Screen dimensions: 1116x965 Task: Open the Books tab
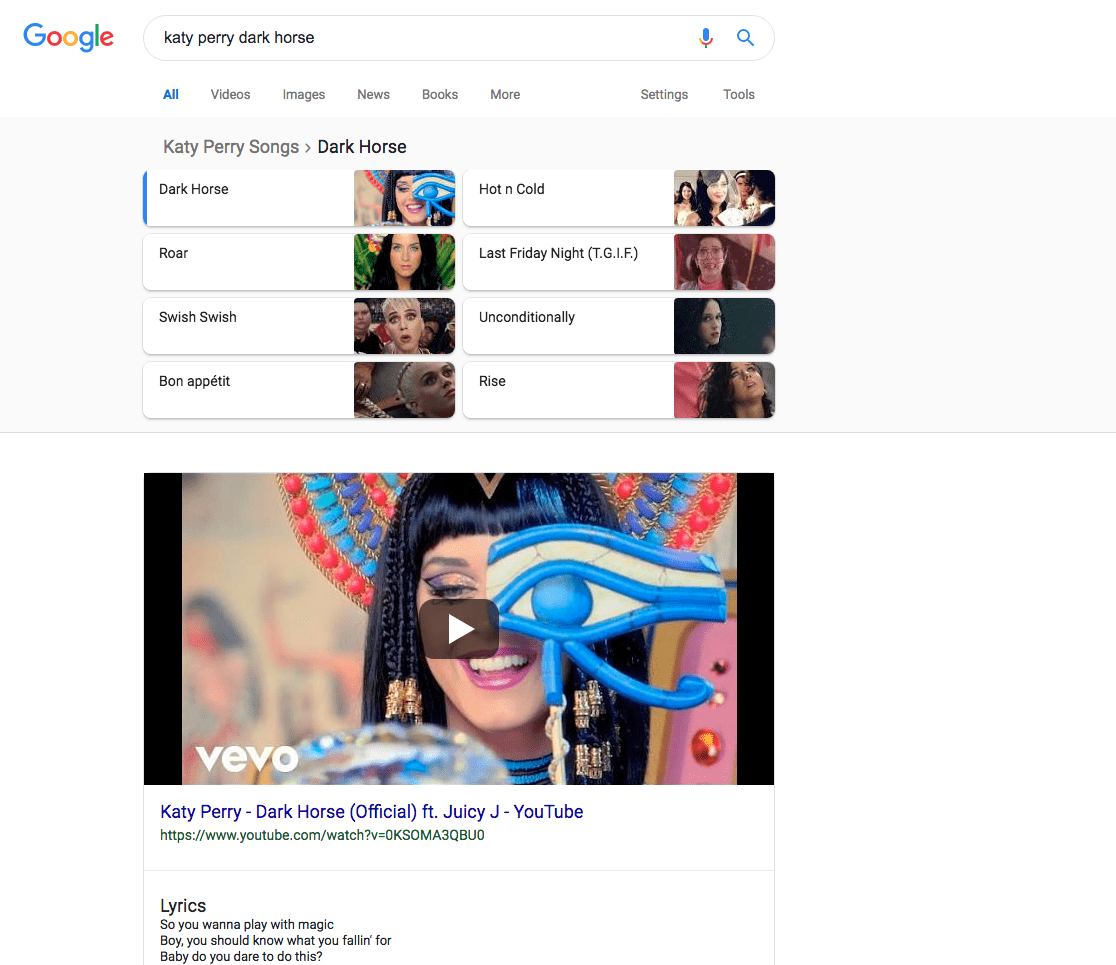(x=440, y=95)
